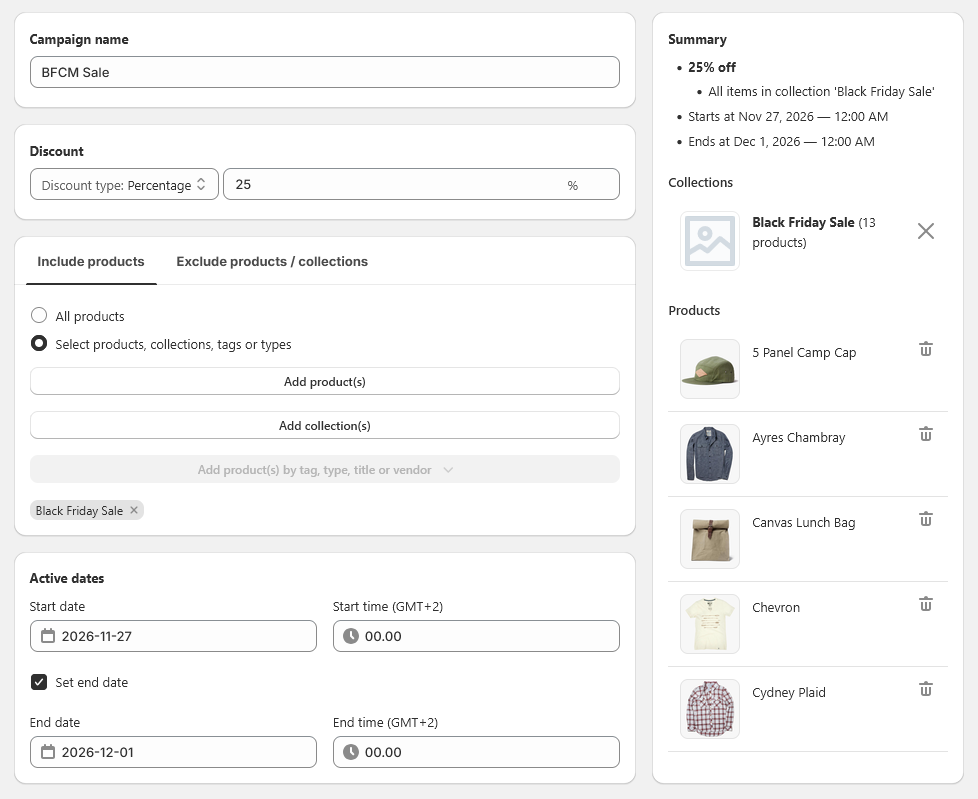The height and width of the screenshot is (799, 978).
Task: Click the calendar icon in End date
Action: (48, 752)
